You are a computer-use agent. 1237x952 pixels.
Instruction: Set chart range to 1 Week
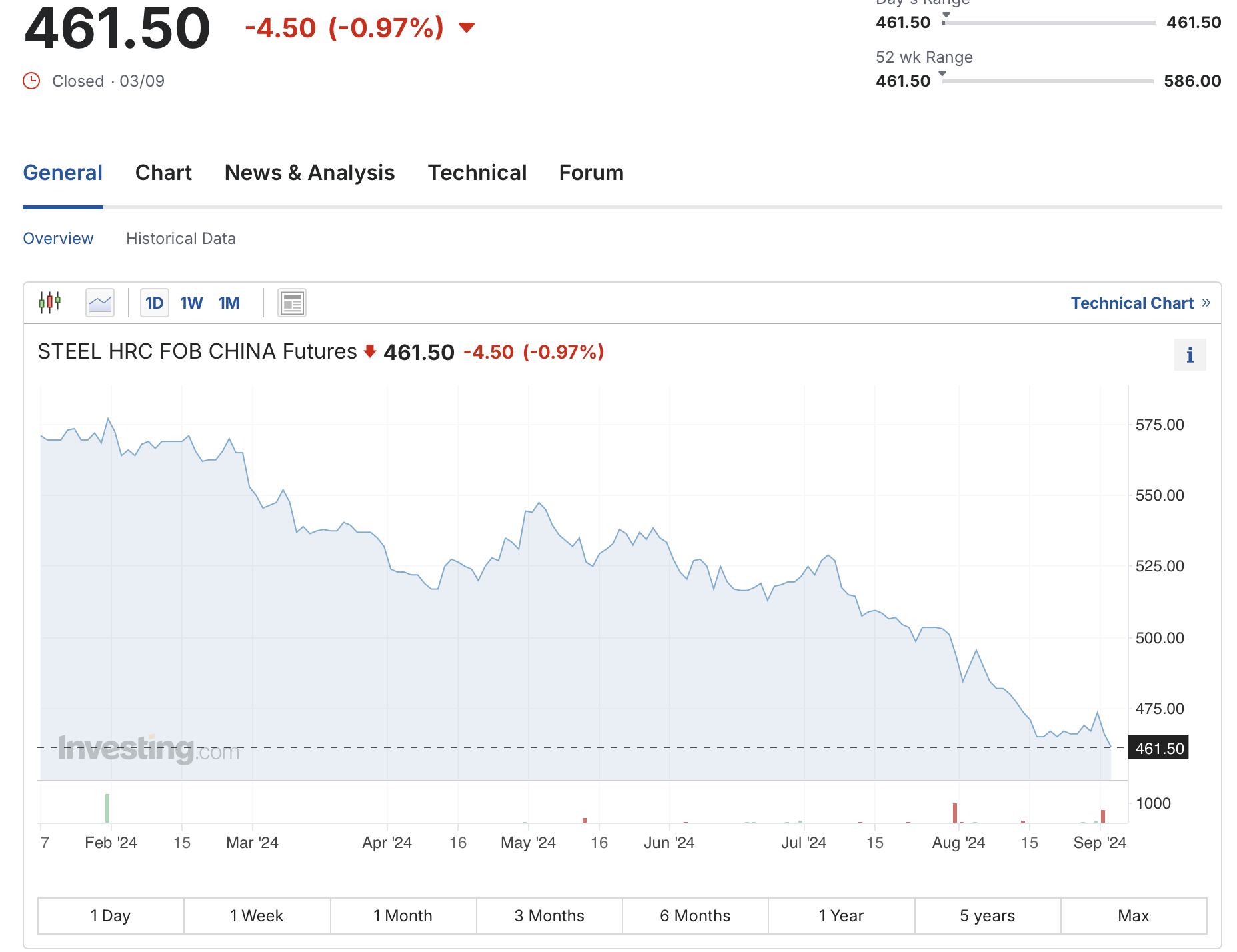pyautogui.click(x=257, y=915)
